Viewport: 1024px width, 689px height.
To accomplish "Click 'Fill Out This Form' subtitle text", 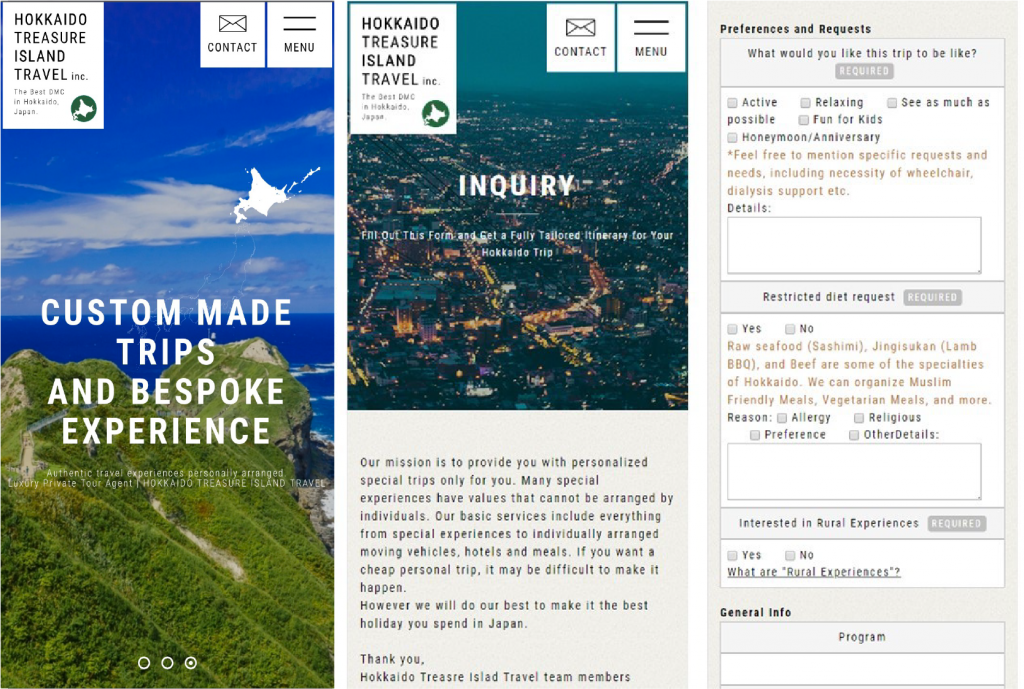I will click(517, 244).
